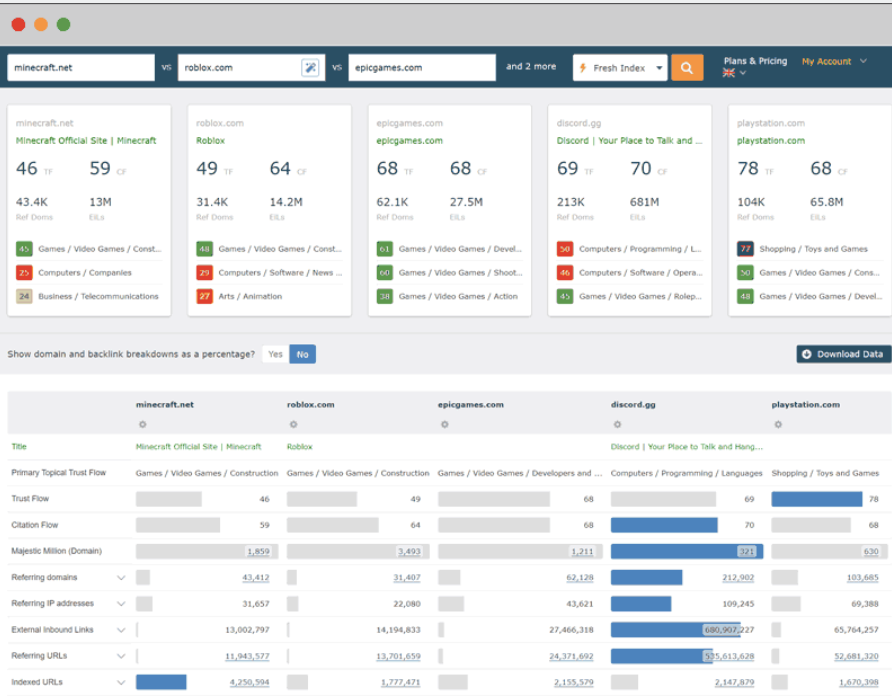Enable Yes for percentage breakdowns
The image size is (892, 696).
(x=275, y=354)
